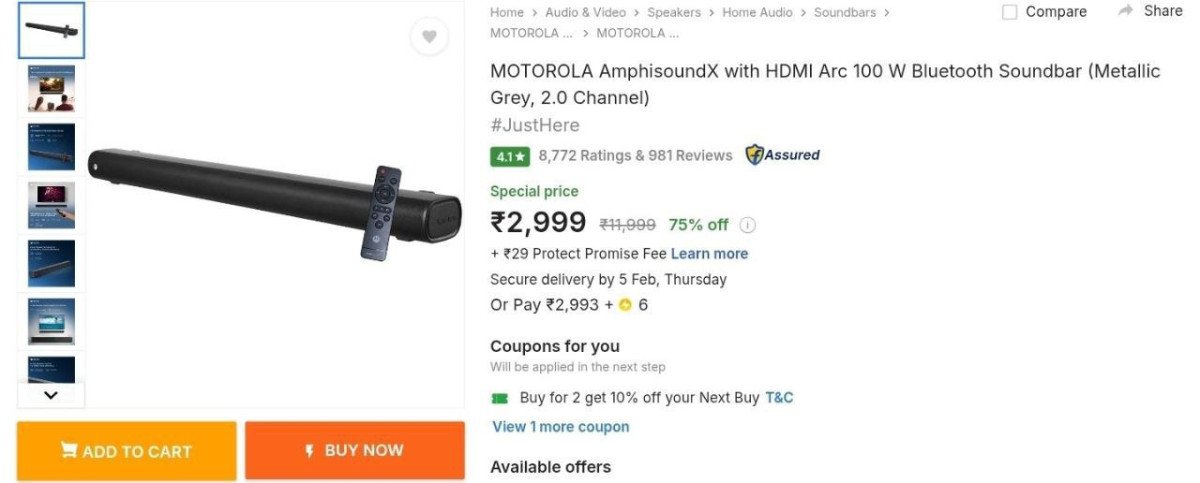The width and height of the screenshot is (1200, 483).
Task: Select the second product thumbnail
Action: click(x=51, y=89)
